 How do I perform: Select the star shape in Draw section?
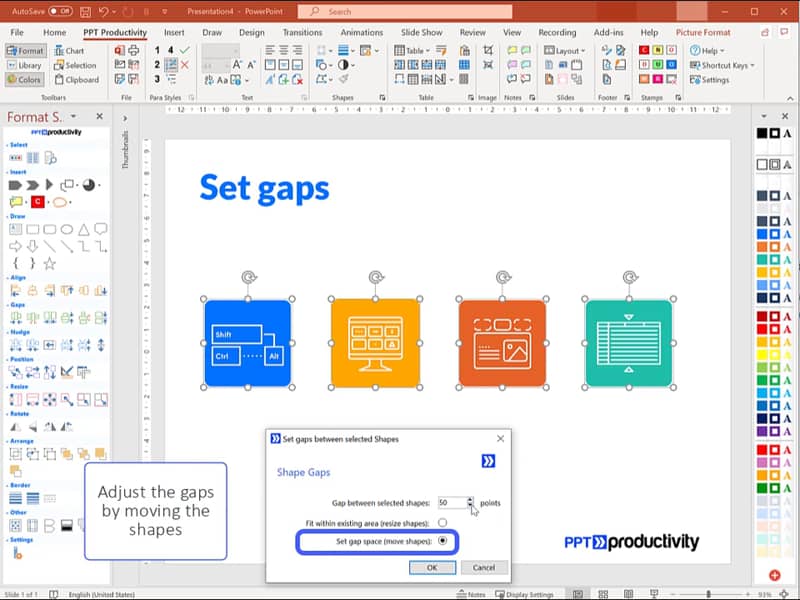coord(49,264)
